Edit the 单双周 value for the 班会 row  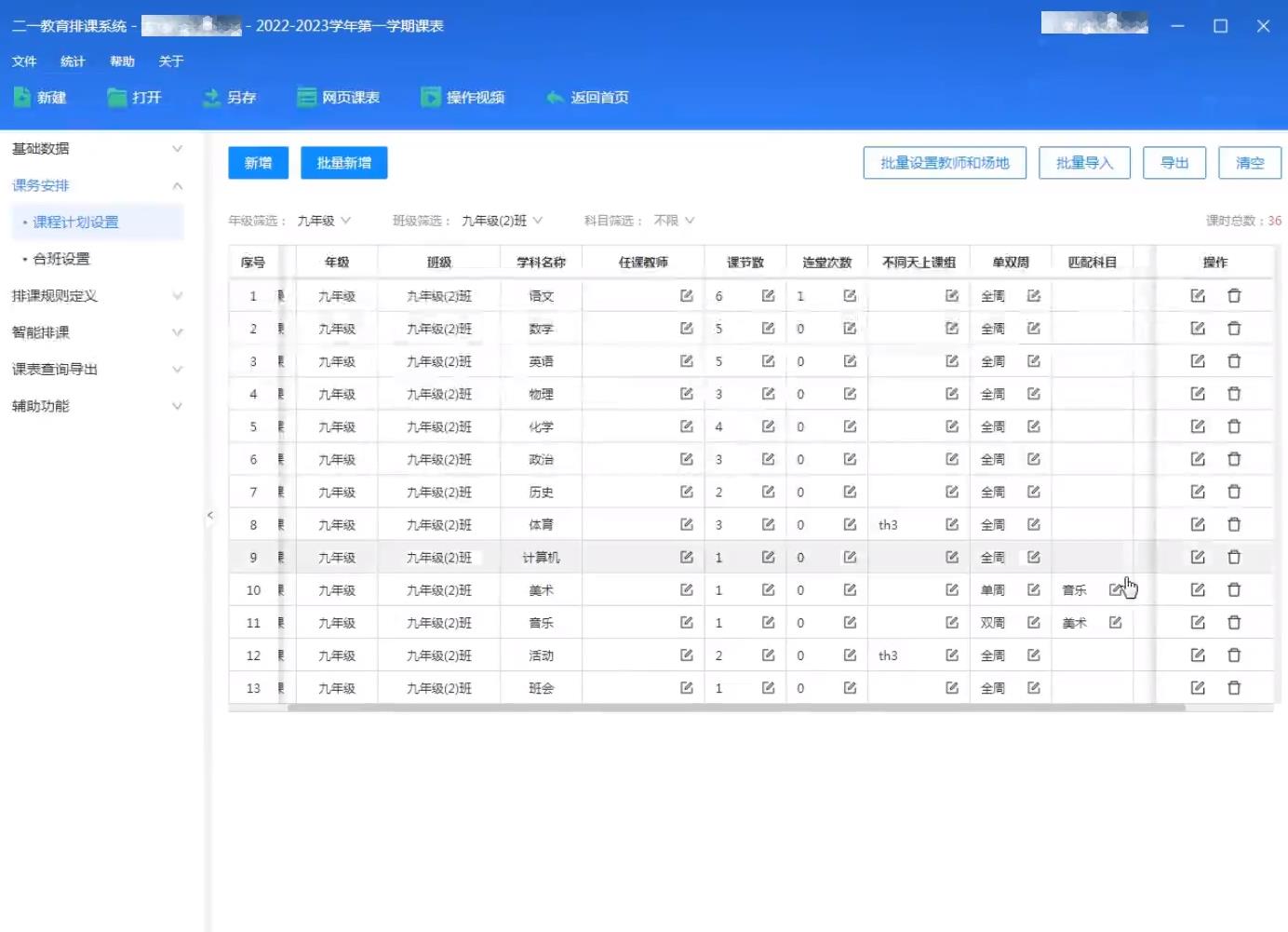1034,688
